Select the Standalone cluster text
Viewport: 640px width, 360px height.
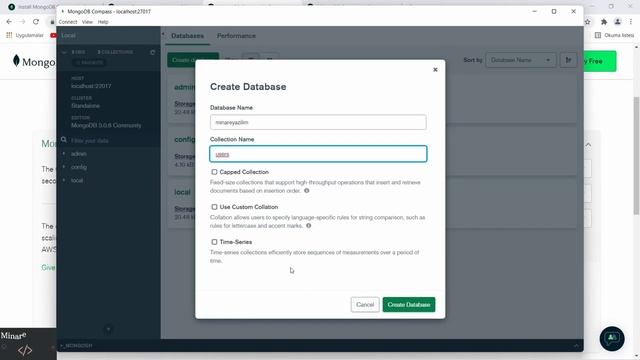click(x=85, y=106)
